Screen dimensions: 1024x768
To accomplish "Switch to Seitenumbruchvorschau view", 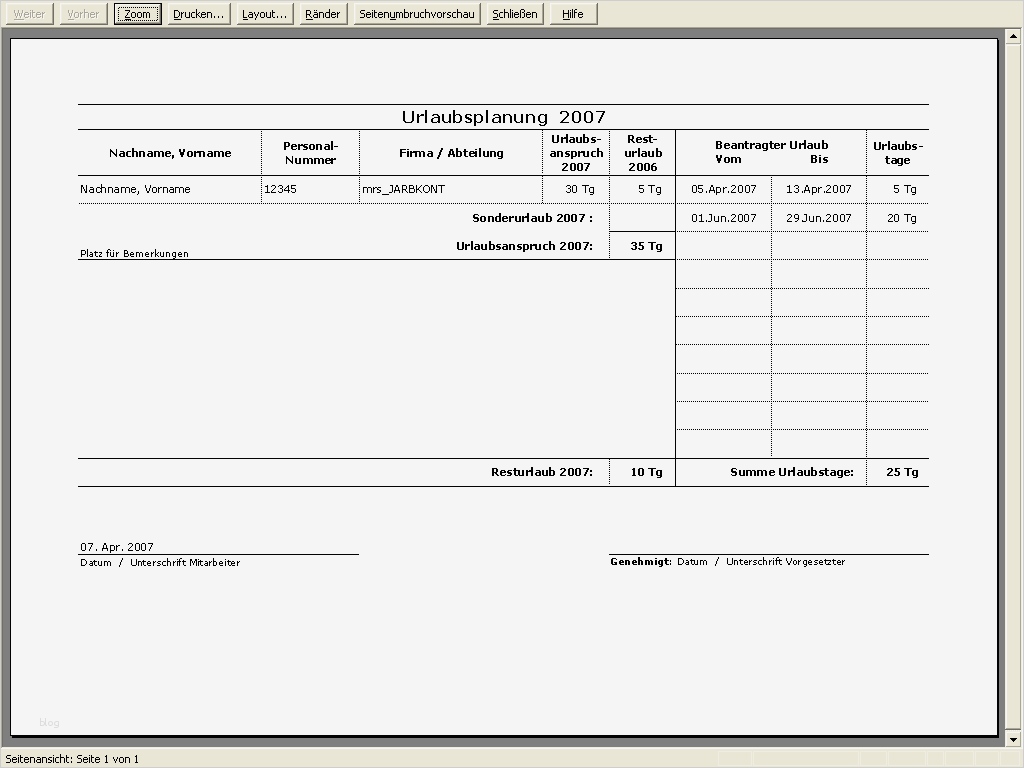I will [417, 14].
